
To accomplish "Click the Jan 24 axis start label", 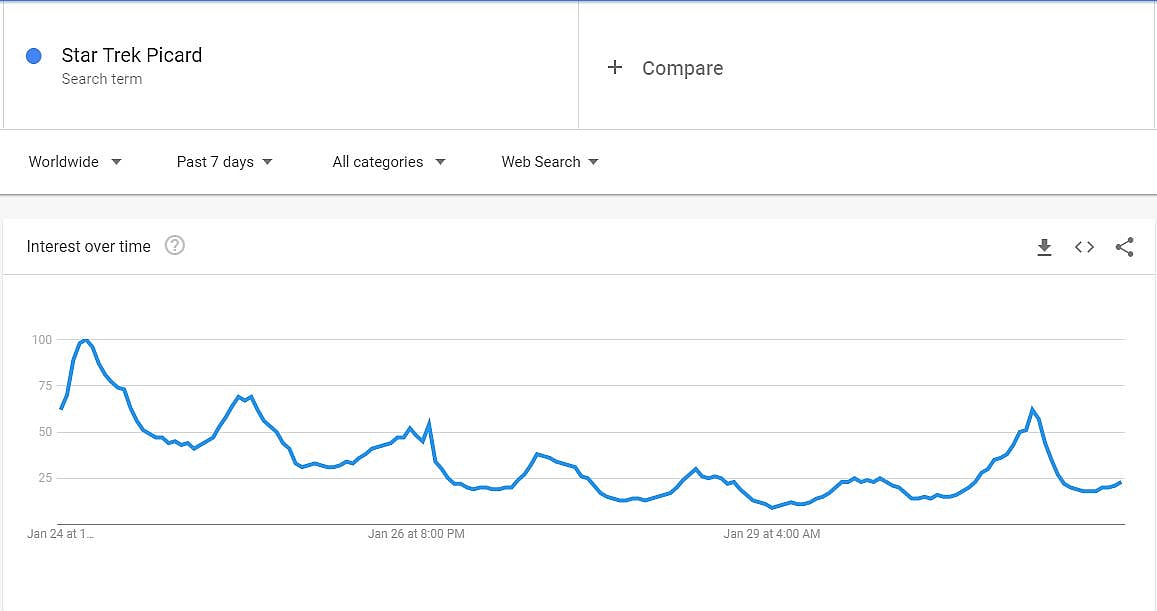I will (60, 534).
